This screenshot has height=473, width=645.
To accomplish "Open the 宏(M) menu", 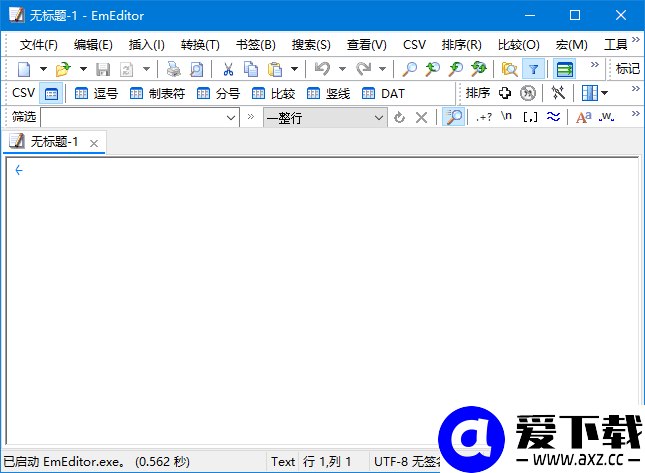I will (x=571, y=44).
